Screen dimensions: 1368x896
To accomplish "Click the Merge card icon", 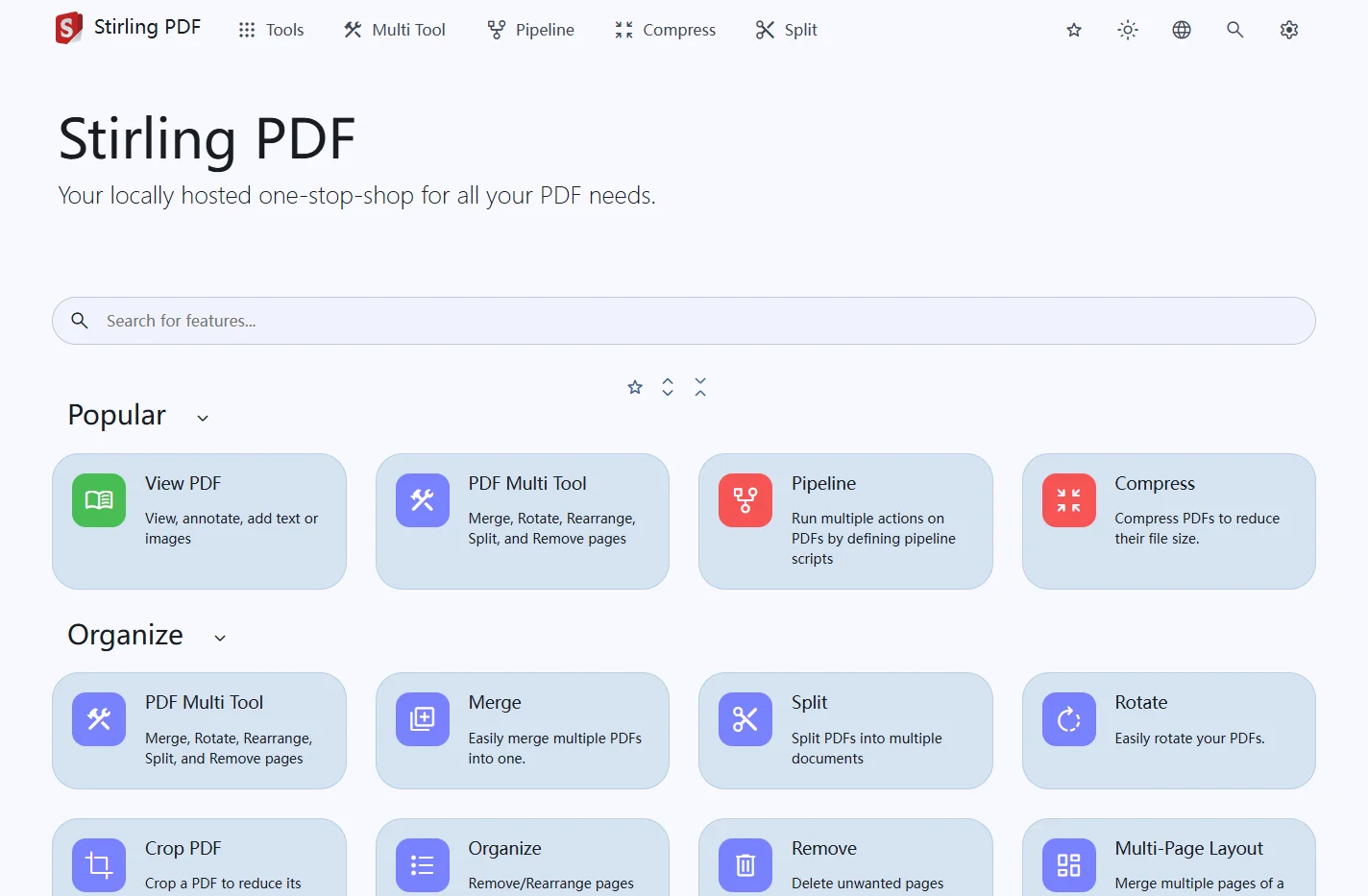I will [423, 719].
